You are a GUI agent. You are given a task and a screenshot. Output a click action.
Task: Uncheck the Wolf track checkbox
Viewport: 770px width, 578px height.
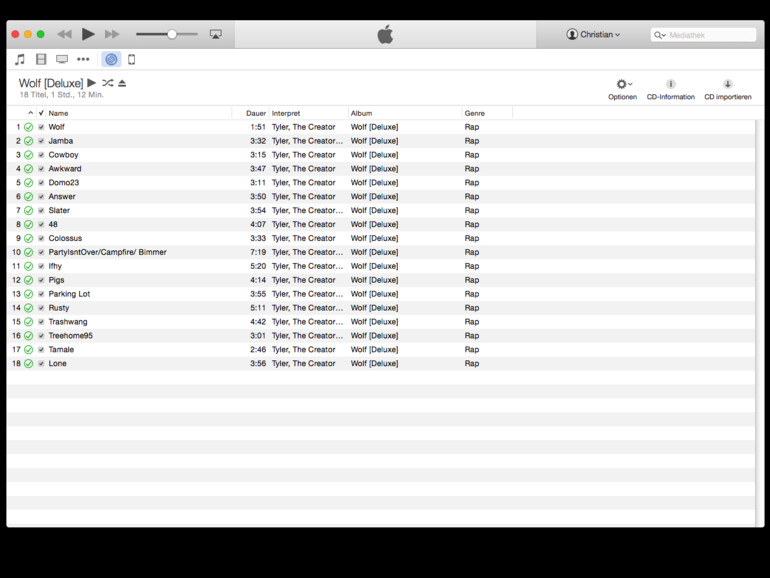coord(41,127)
